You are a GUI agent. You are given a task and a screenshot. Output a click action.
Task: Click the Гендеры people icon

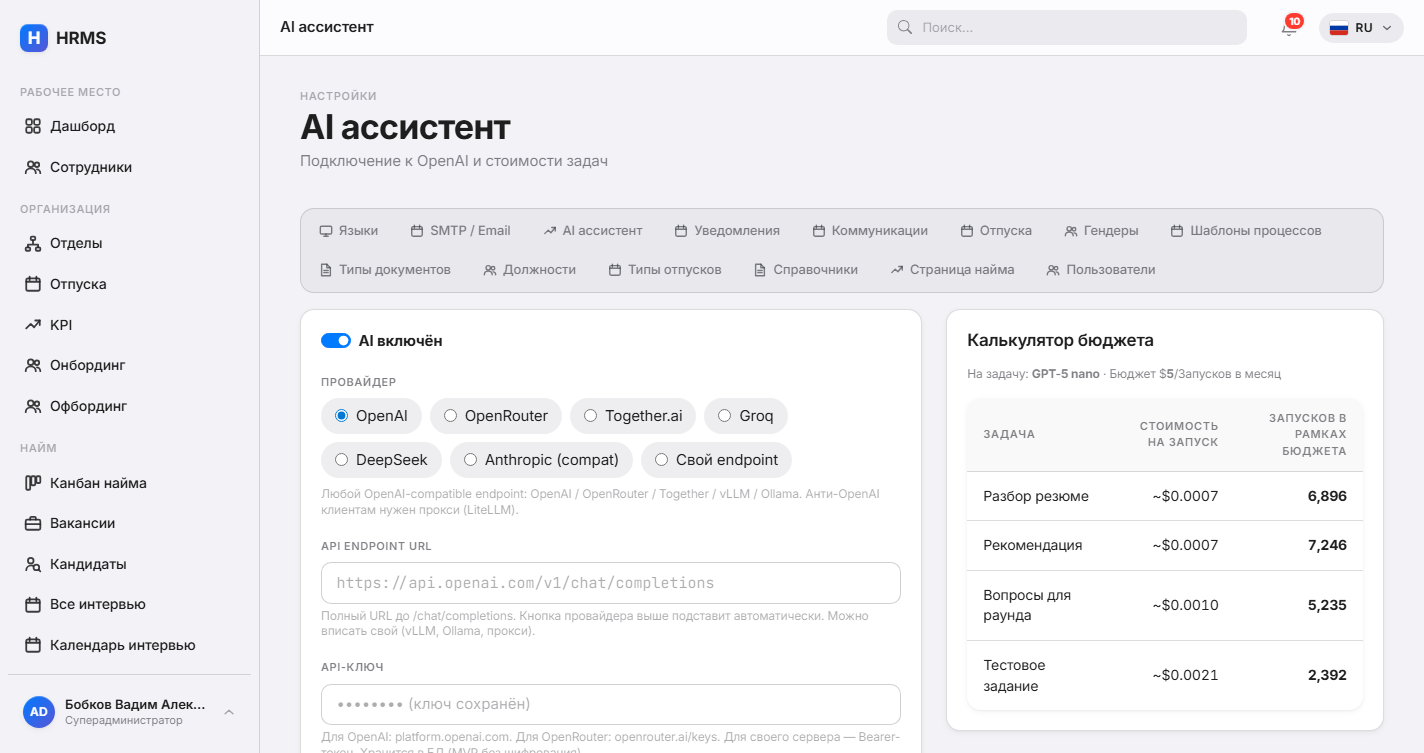coord(1071,231)
